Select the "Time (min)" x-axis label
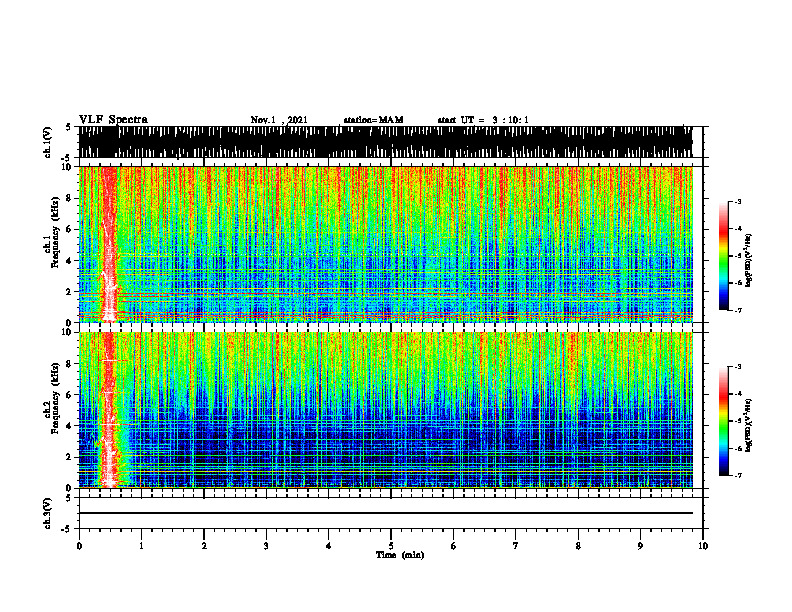This screenshot has width=792, height=612. coord(400,555)
